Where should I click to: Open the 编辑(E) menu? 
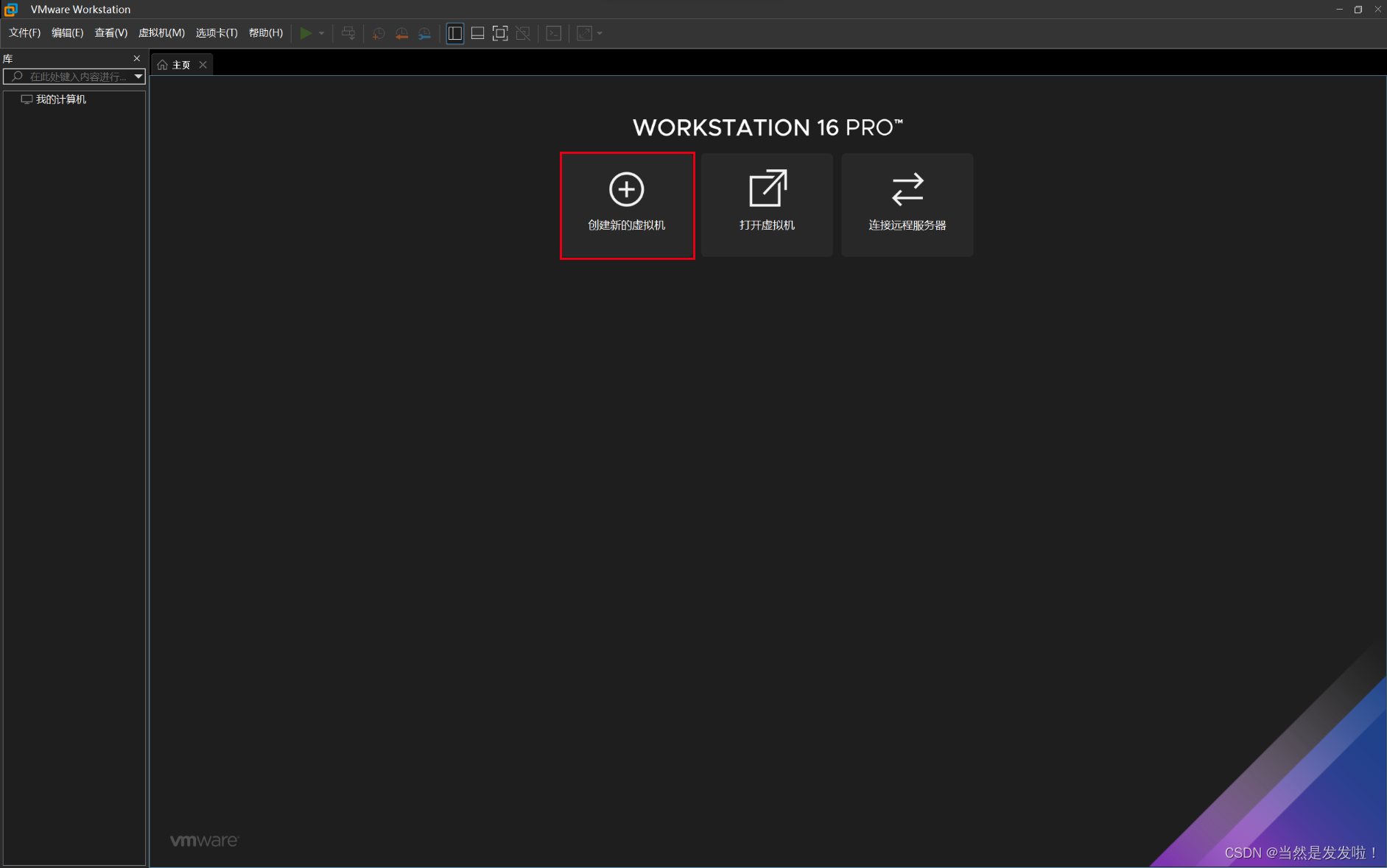[x=67, y=33]
